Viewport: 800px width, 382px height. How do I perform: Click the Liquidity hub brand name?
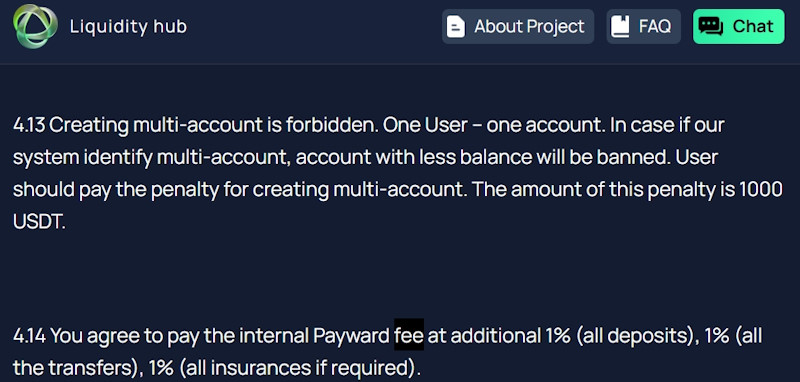129,27
